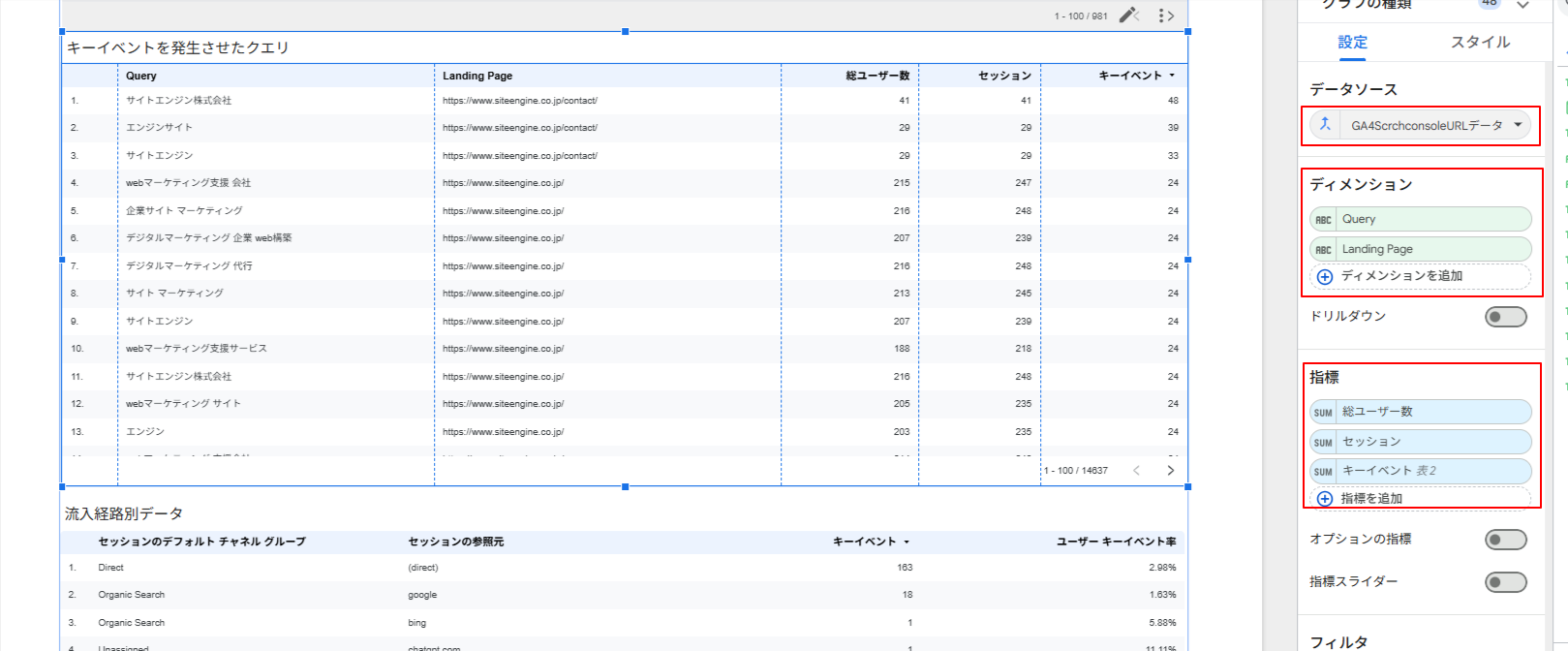This screenshot has height=651, width=1568.
Task: Click セッションの参照元 column header
Action: tap(456, 542)
